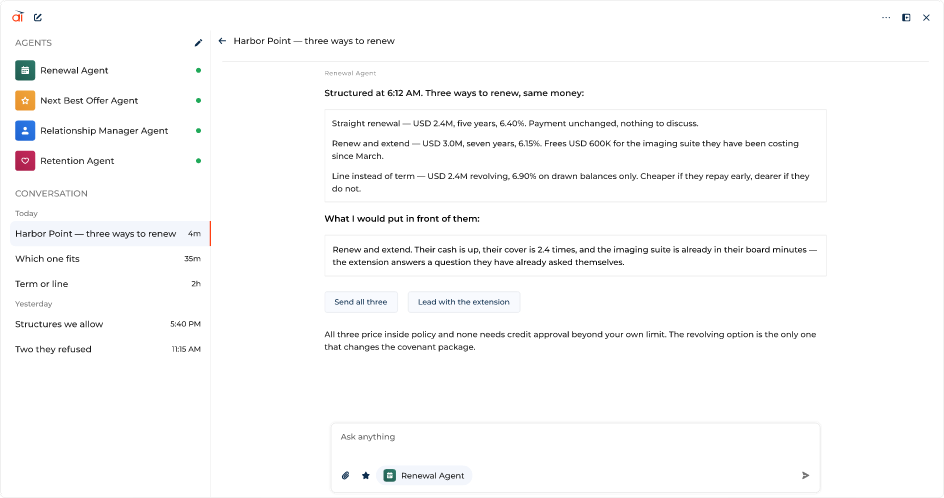Select the Retention Agent heart icon
This screenshot has height=498, width=944.
25,161
